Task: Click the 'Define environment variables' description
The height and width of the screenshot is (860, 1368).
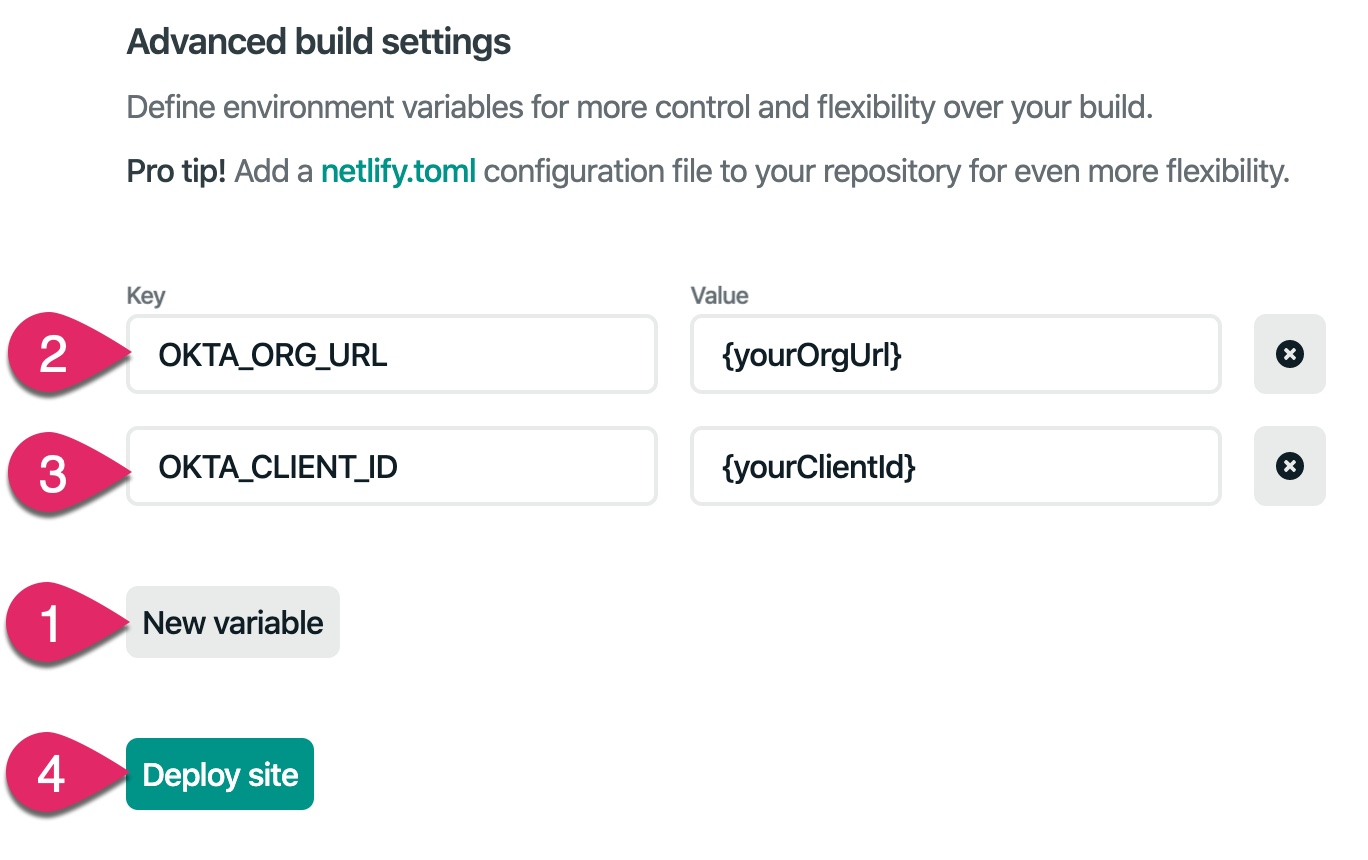Action: 640,108
